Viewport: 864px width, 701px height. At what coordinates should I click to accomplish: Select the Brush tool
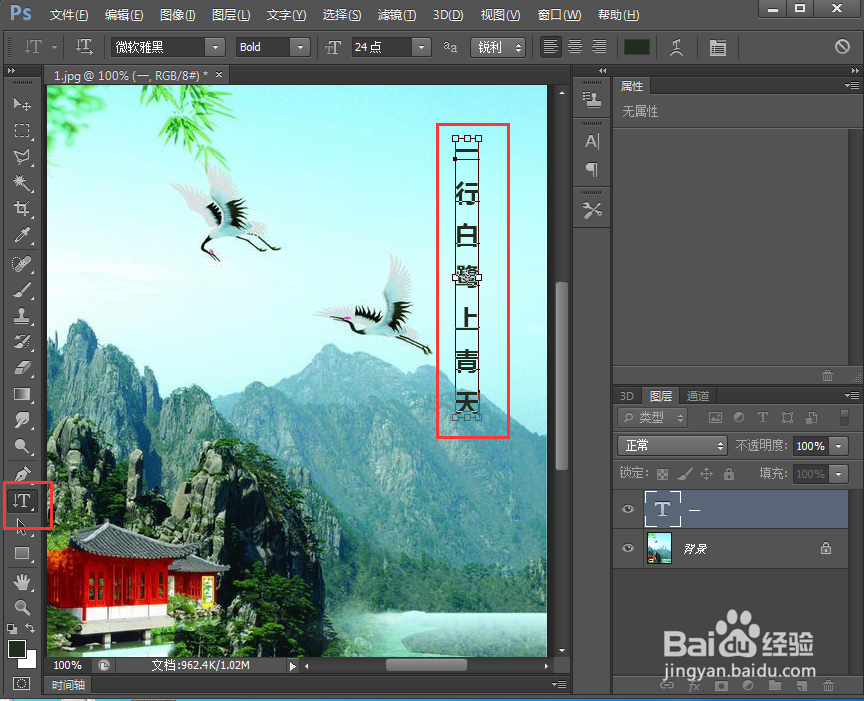coord(22,290)
